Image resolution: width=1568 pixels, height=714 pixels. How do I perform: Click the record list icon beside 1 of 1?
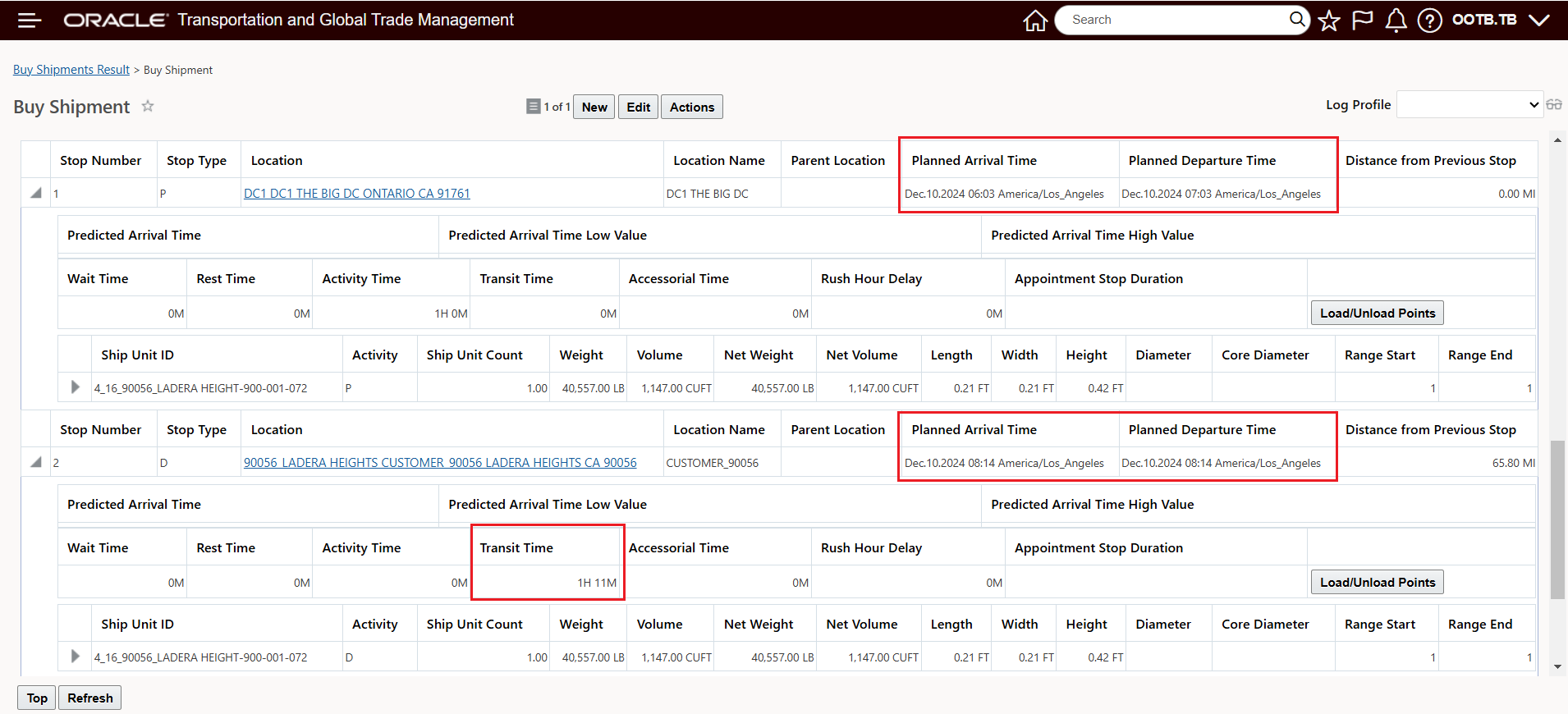pyautogui.click(x=534, y=106)
